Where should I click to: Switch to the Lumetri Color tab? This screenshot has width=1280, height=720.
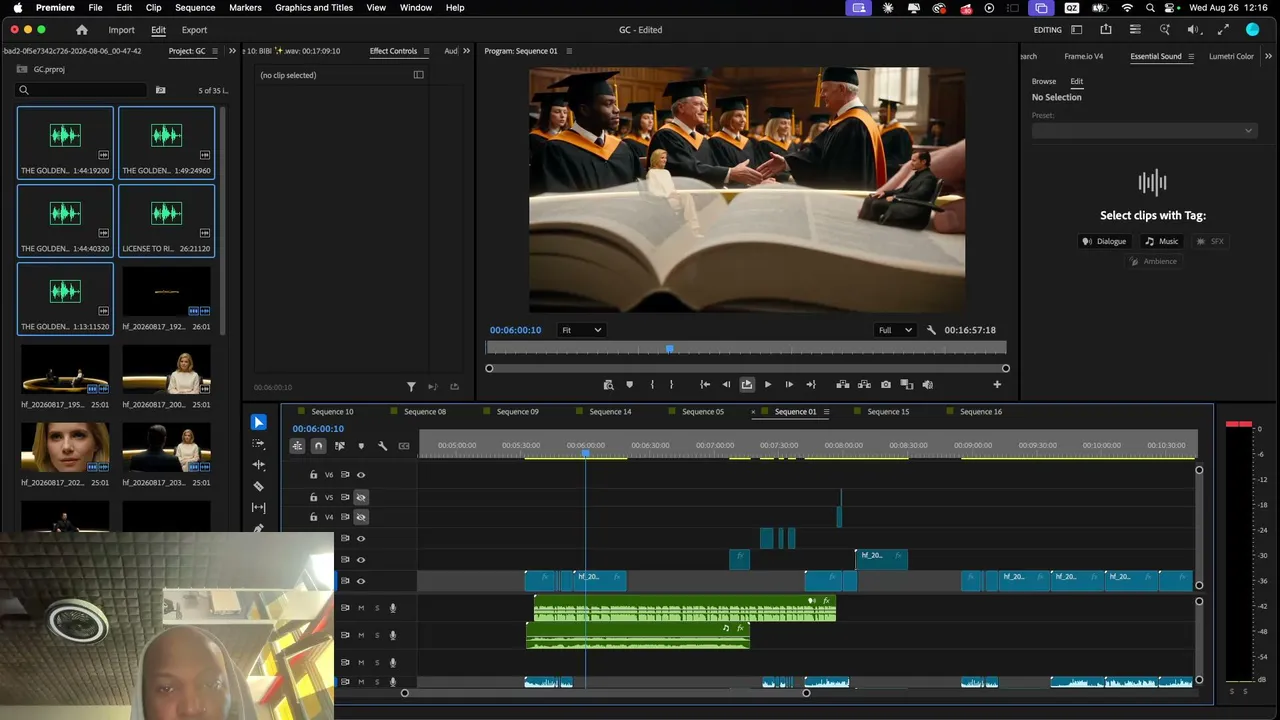(x=1231, y=56)
